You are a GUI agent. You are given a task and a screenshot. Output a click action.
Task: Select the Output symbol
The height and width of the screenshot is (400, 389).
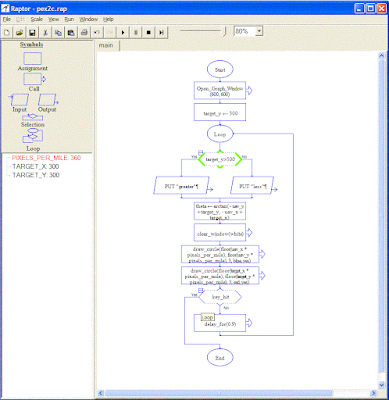[47, 100]
